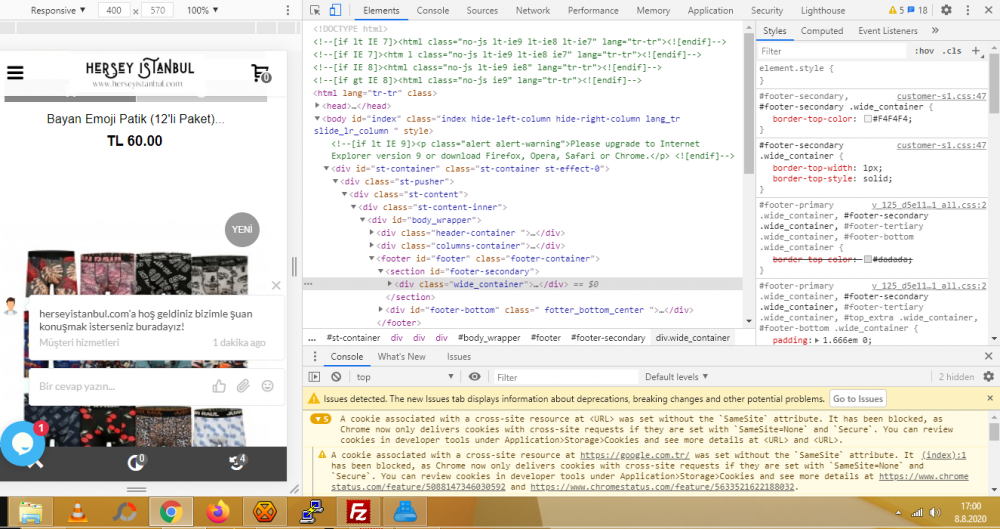Viewport: 1000px width, 529px height.
Task: Open the customer-s1.css:47 source link
Action: point(941,96)
